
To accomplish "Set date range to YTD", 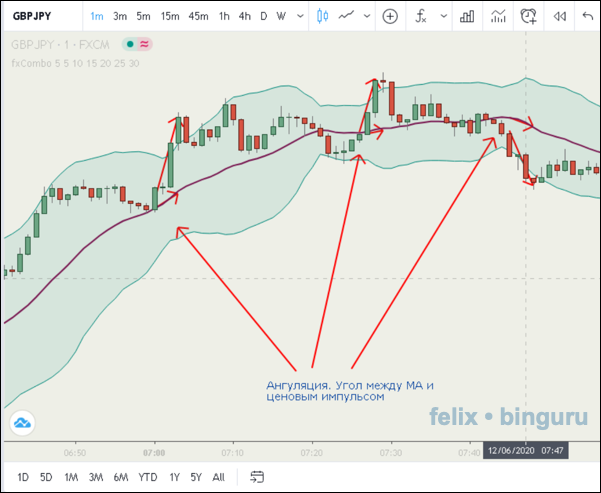I will click(x=148, y=476).
